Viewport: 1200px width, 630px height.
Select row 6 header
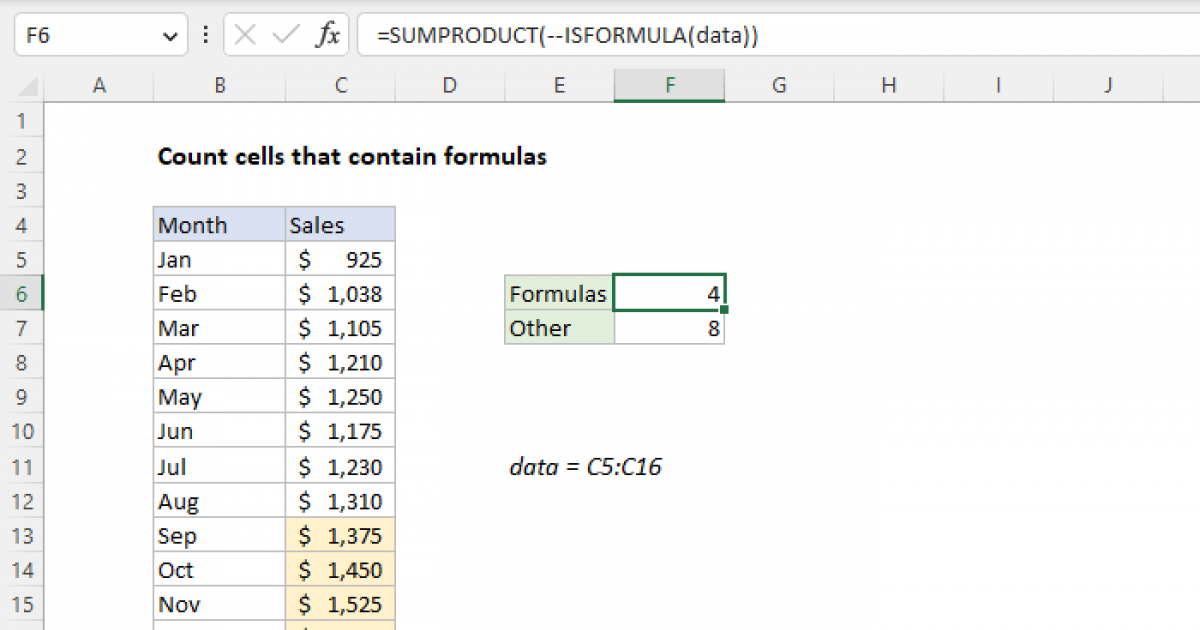(22, 294)
